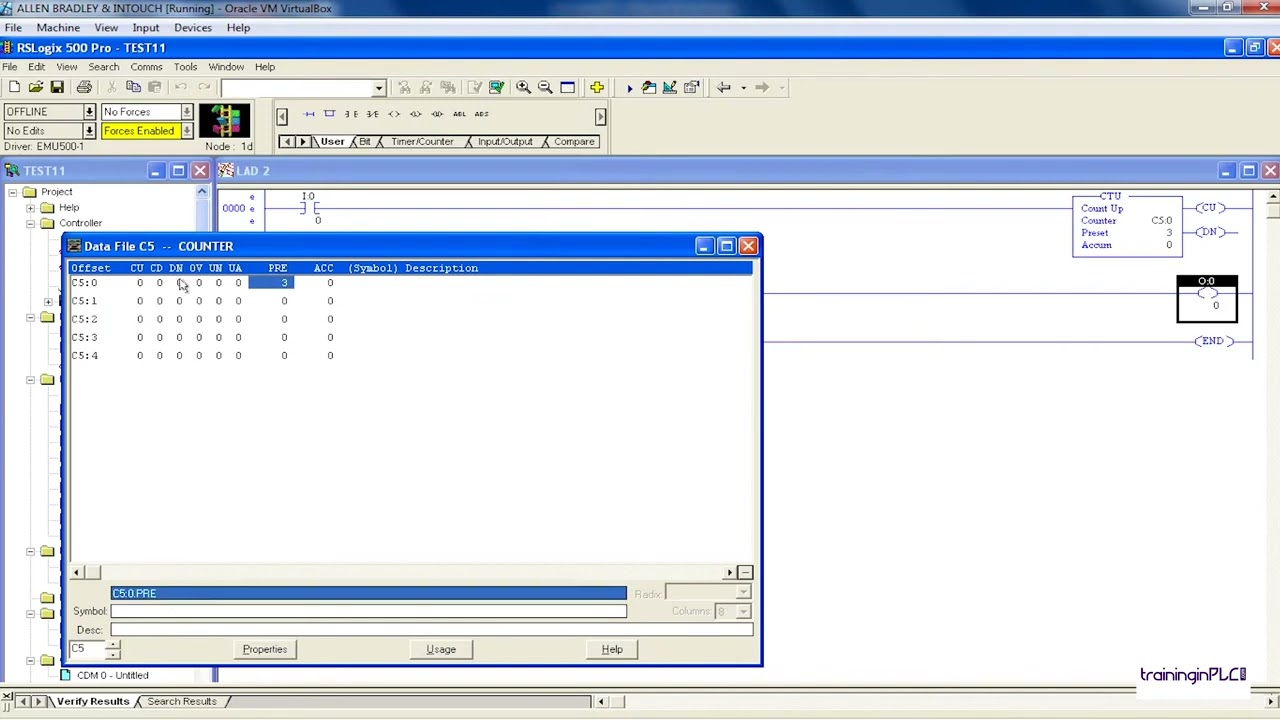Click the Paste toolbar icon
This screenshot has width=1280, height=720.
pyautogui.click(x=154, y=88)
